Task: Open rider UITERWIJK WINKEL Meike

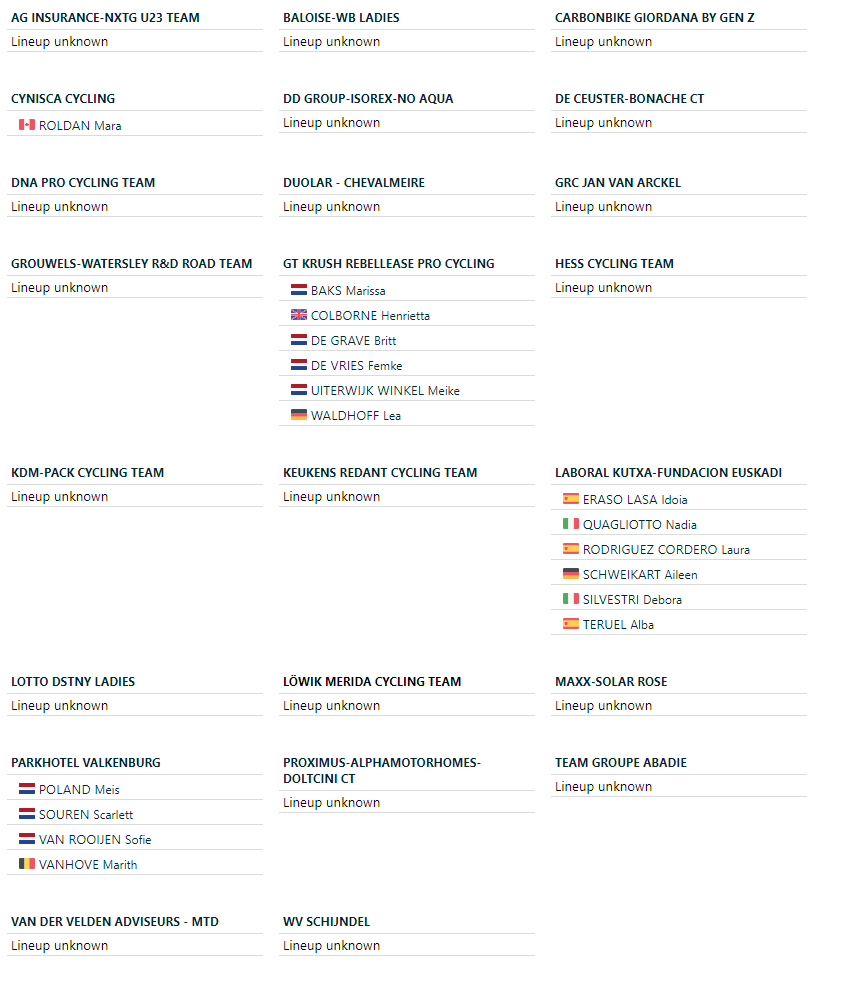Action: (x=385, y=390)
